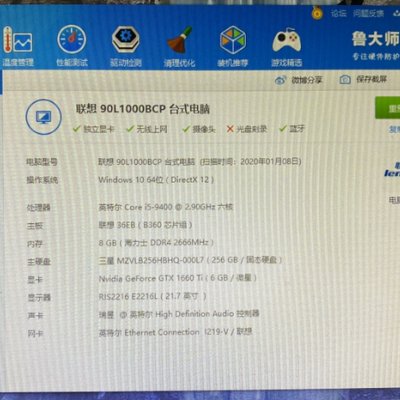Click the 微博分享 Weibo share button
Screen dimensions: 400x400
click(x=298, y=80)
